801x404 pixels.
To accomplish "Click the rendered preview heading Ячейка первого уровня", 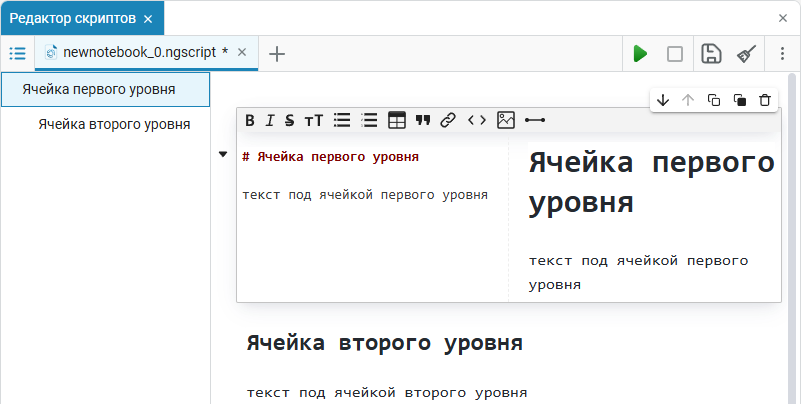I will pos(652,182).
